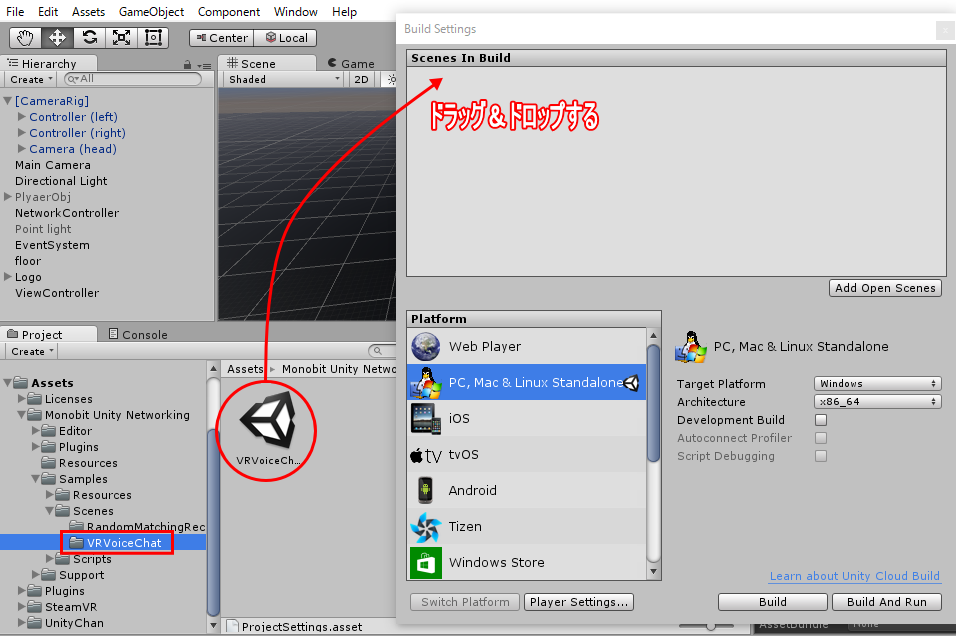956x636 pixels.
Task: Select the Hand tool in toolbar
Action: (25, 38)
